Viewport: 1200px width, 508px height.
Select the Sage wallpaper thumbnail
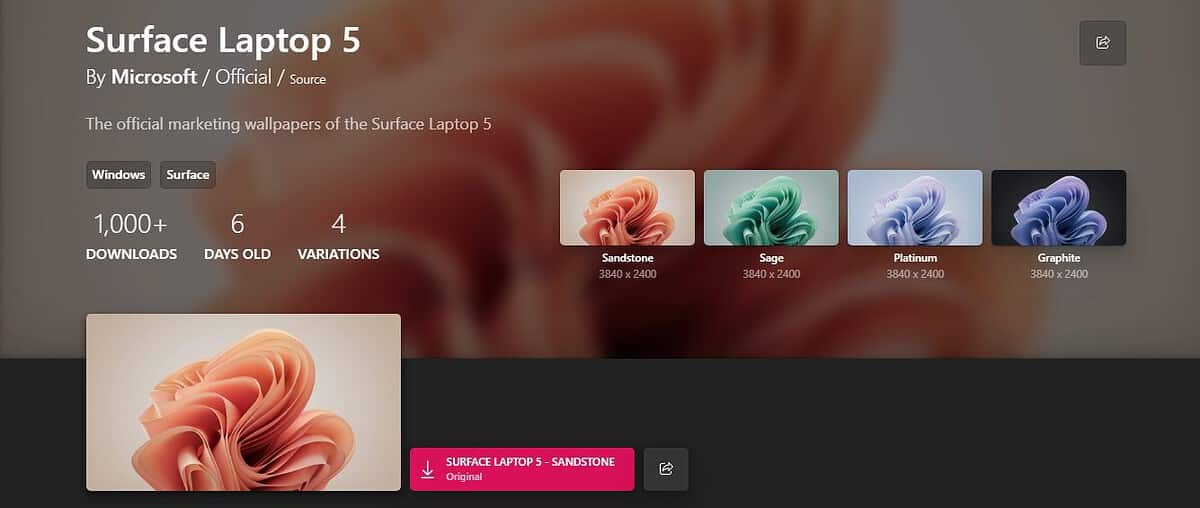(771, 208)
